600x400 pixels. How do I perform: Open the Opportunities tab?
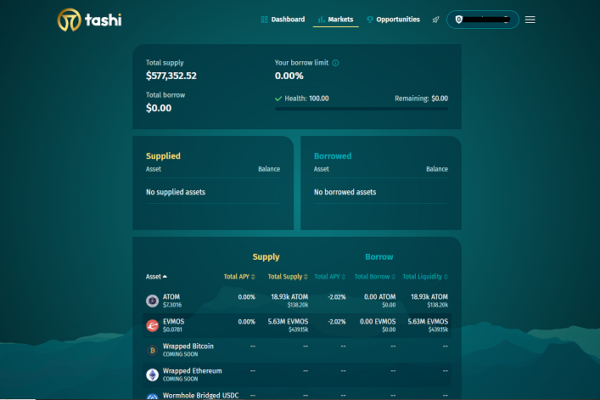coord(393,19)
